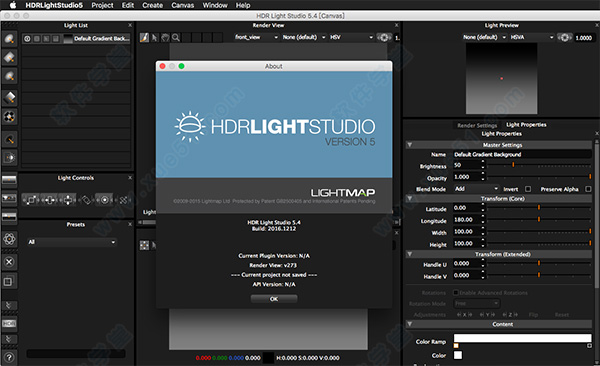Close the Light Controls panel
Image resolution: width=600 pixels, height=366 pixels.
click(130, 178)
